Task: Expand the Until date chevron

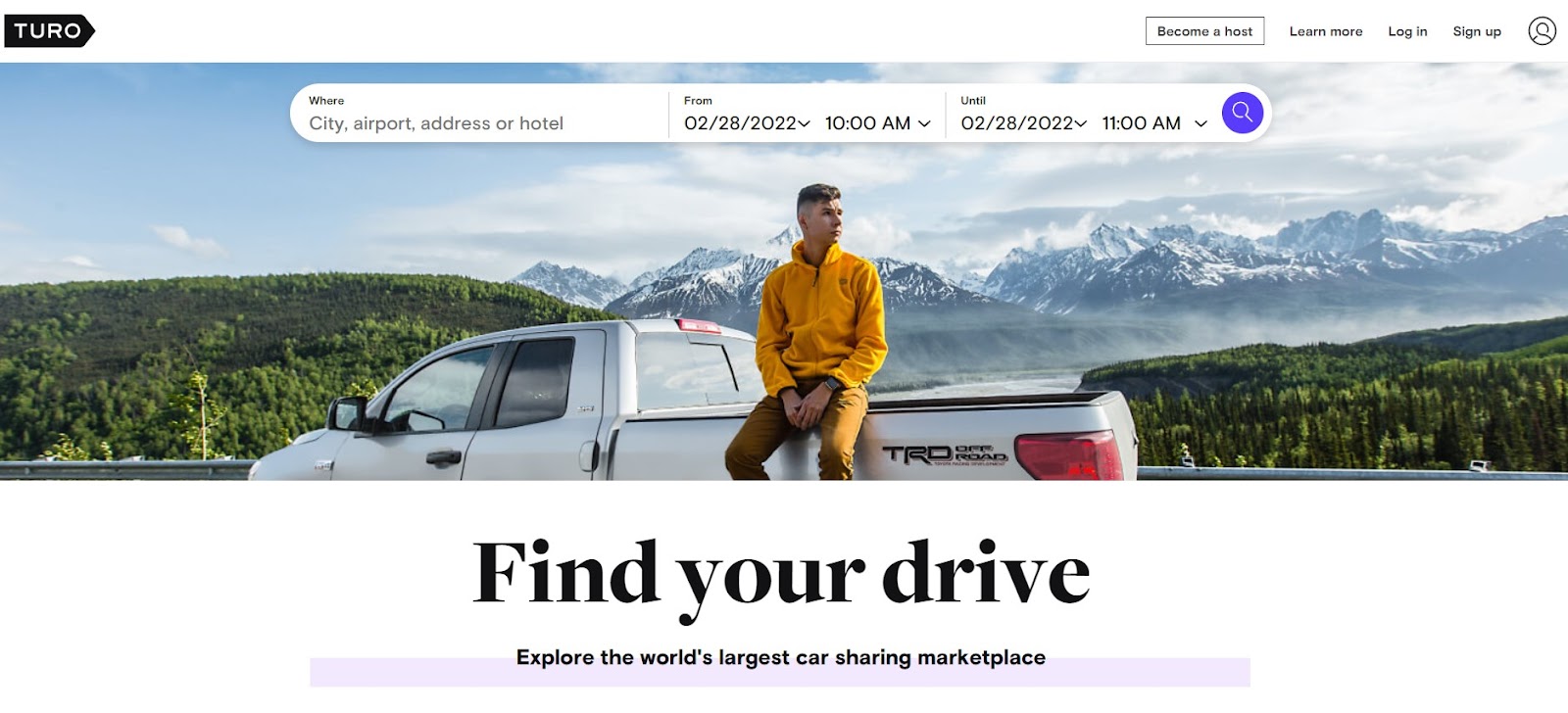Action: tap(1081, 123)
